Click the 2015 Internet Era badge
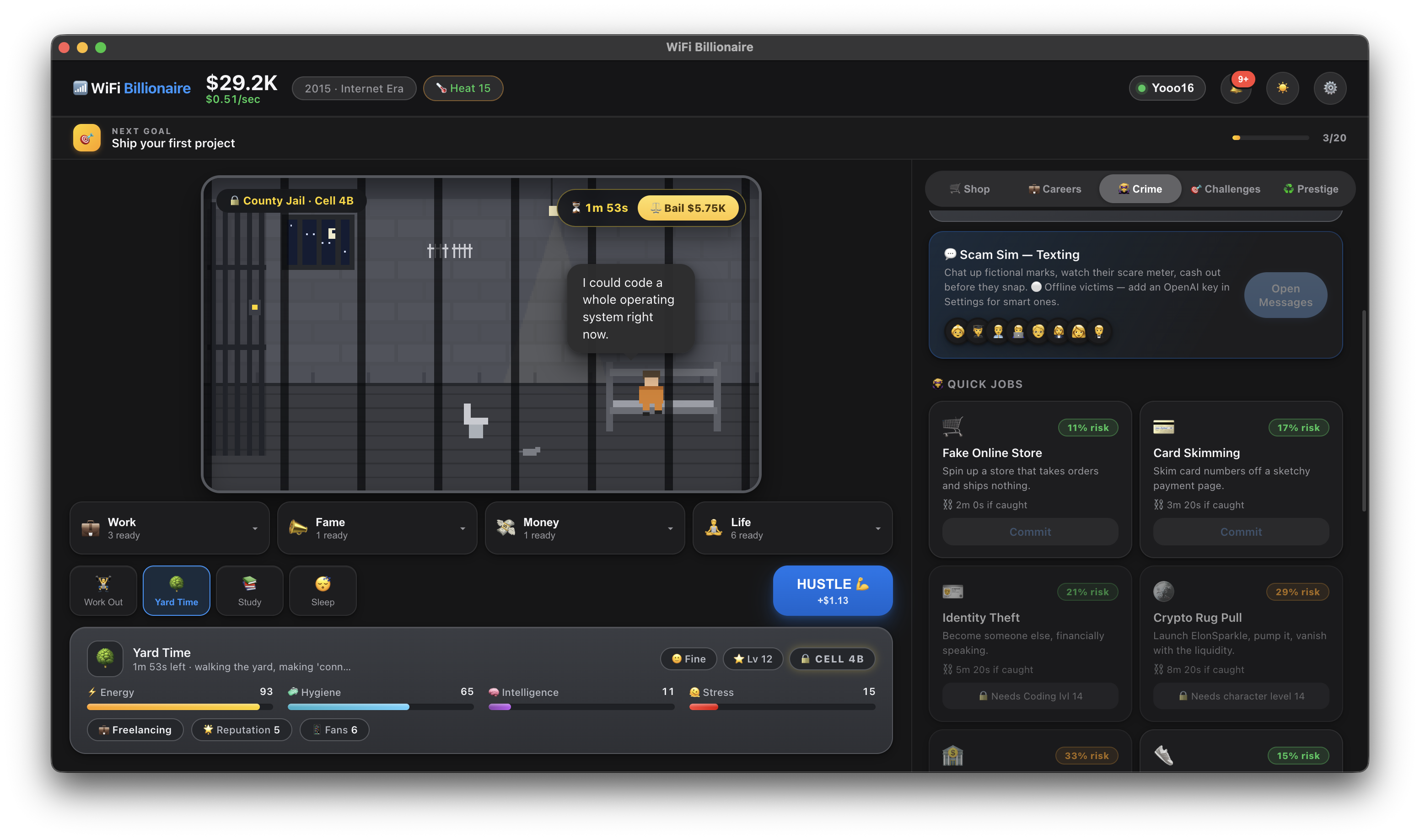 pyautogui.click(x=354, y=88)
